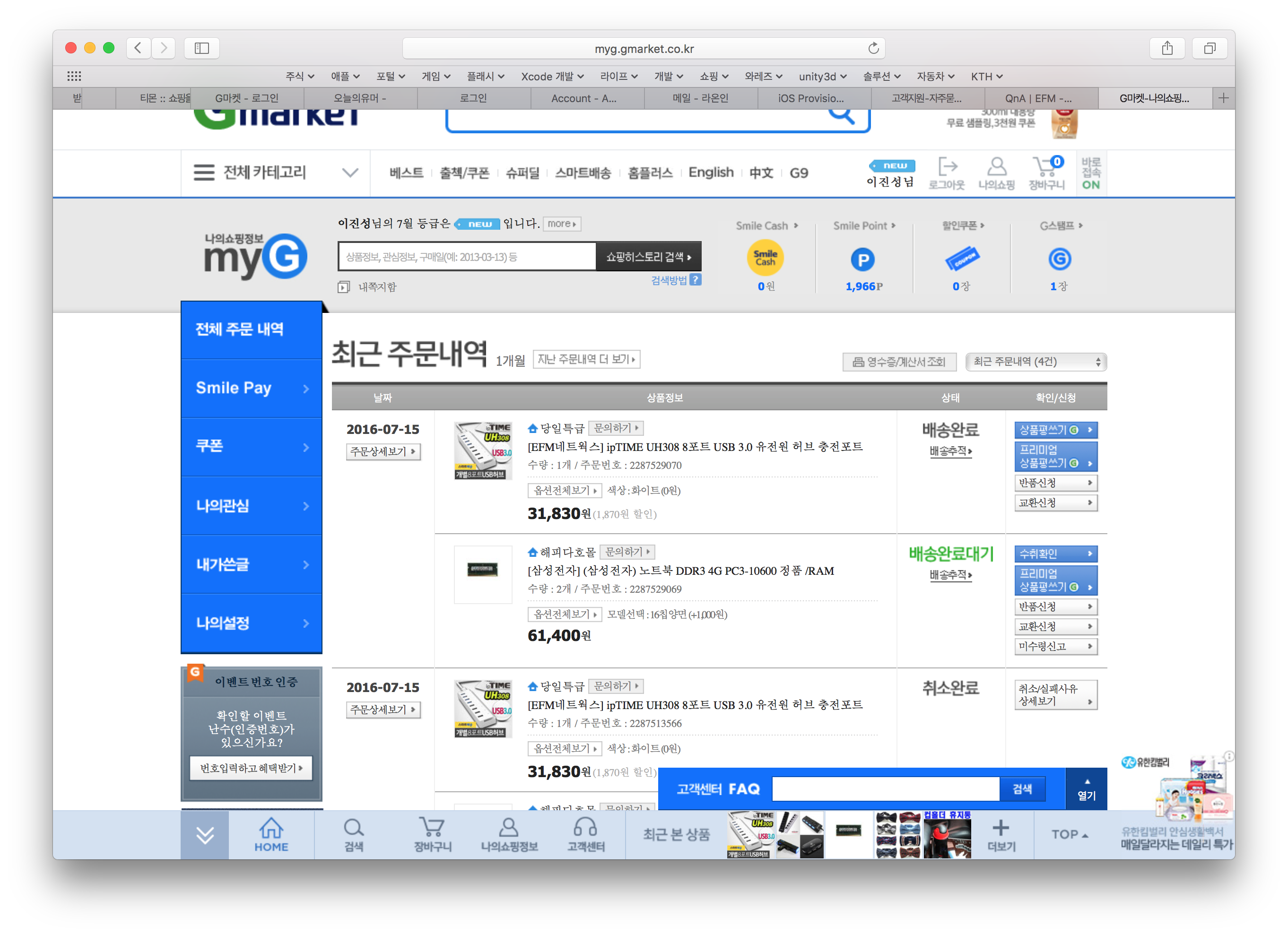Reload the page via refresh icon
1288x935 pixels.
pyautogui.click(x=873, y=48)
